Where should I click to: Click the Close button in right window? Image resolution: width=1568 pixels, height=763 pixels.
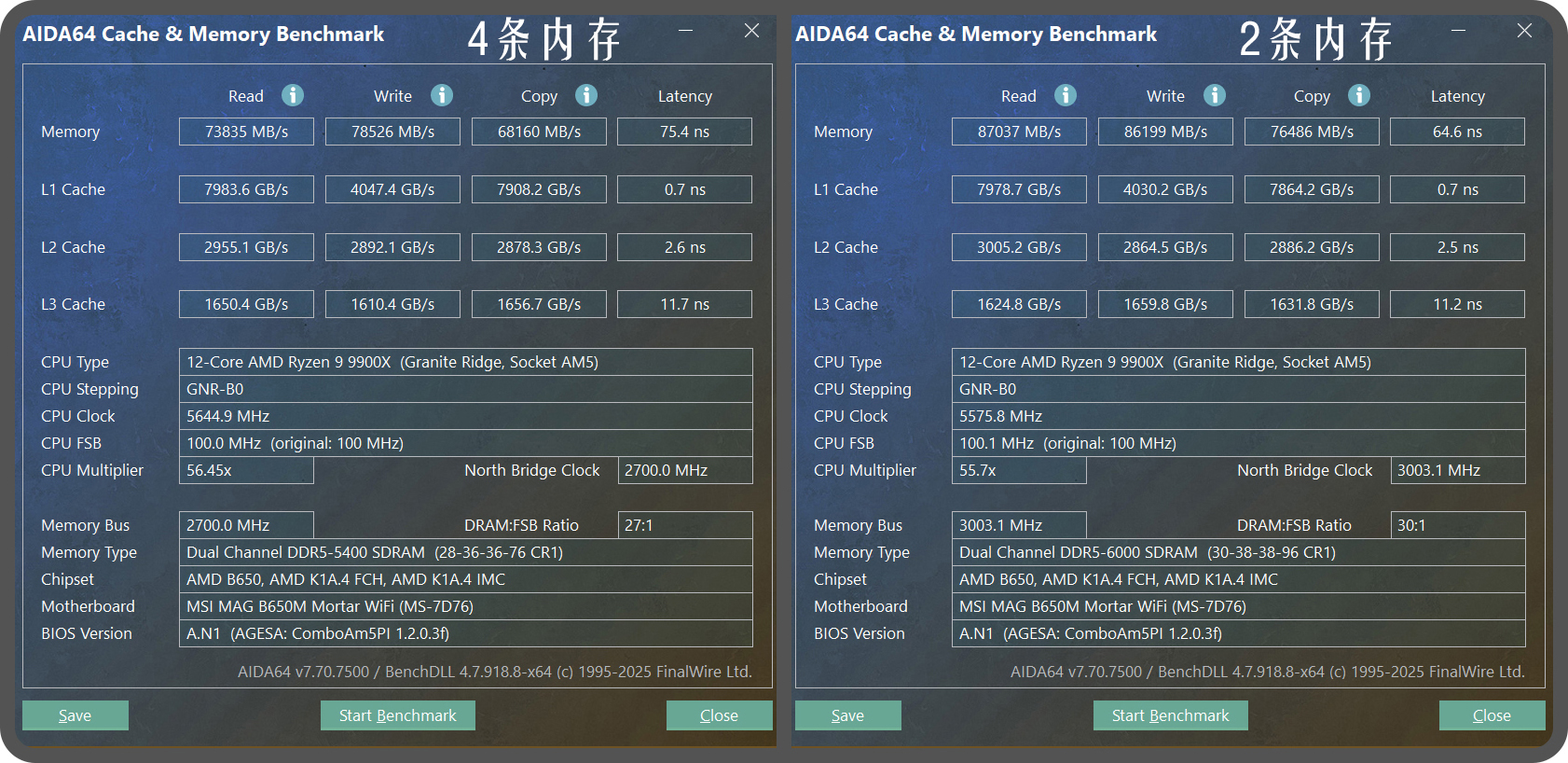pos(1492,715)
